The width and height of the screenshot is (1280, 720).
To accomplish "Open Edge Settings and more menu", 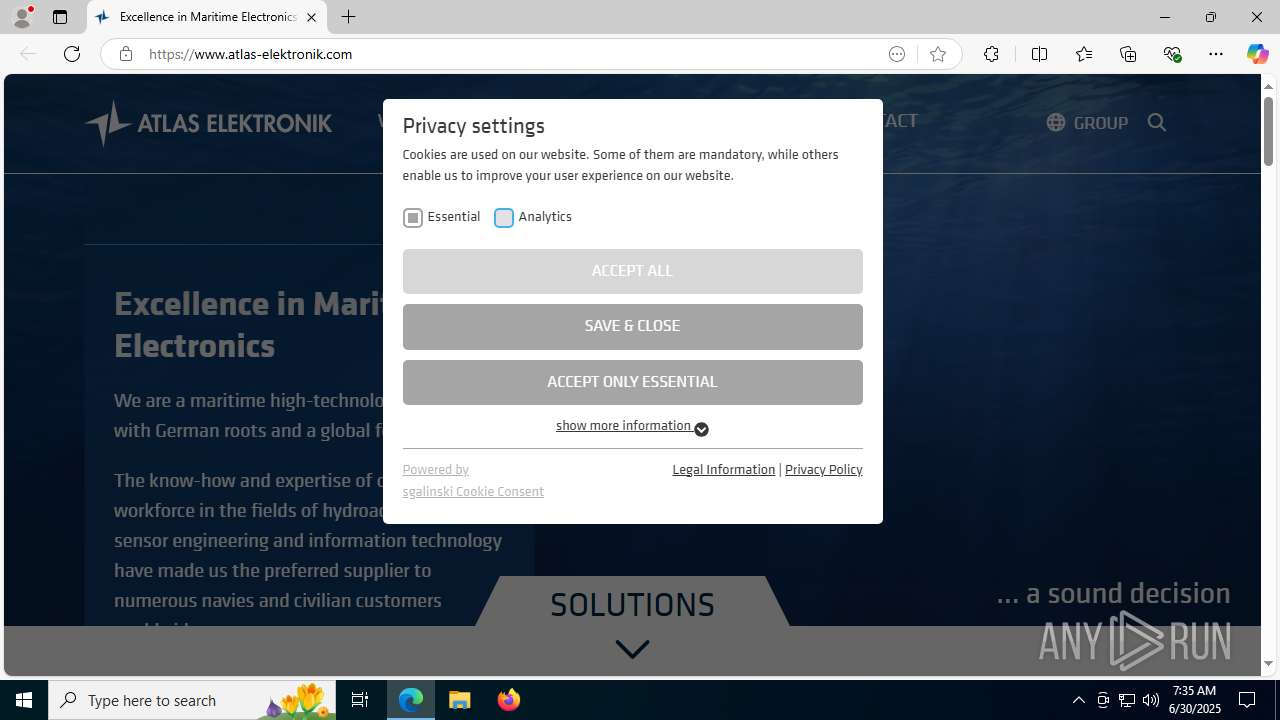I will click(x=1216, y=54).
